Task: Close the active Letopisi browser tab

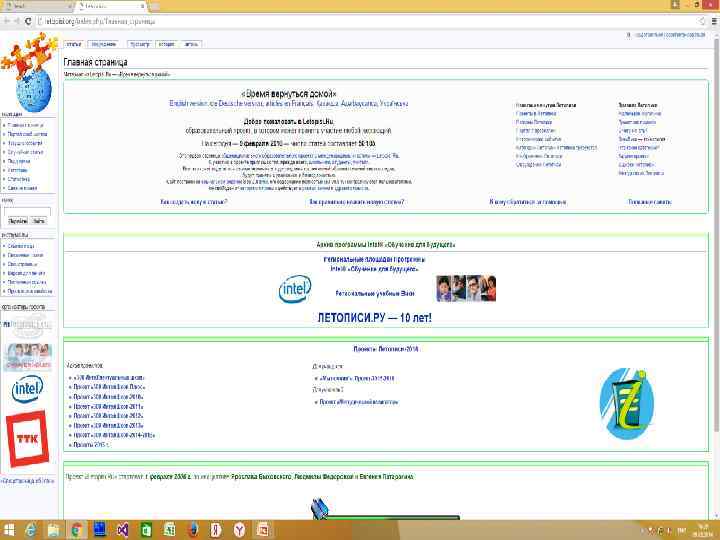Action: [x=143, y=6]
